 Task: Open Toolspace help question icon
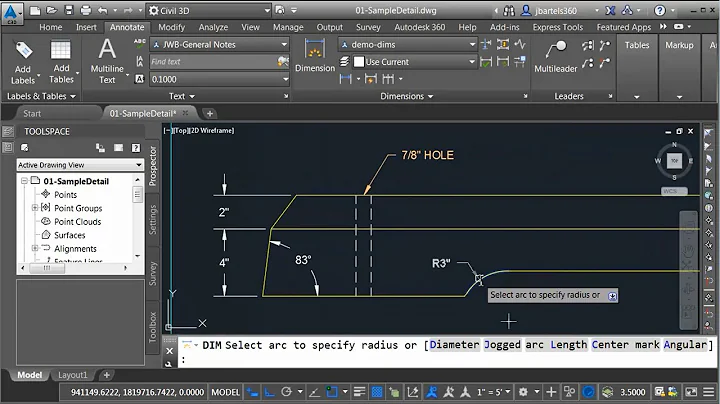(x=136, y=148)
